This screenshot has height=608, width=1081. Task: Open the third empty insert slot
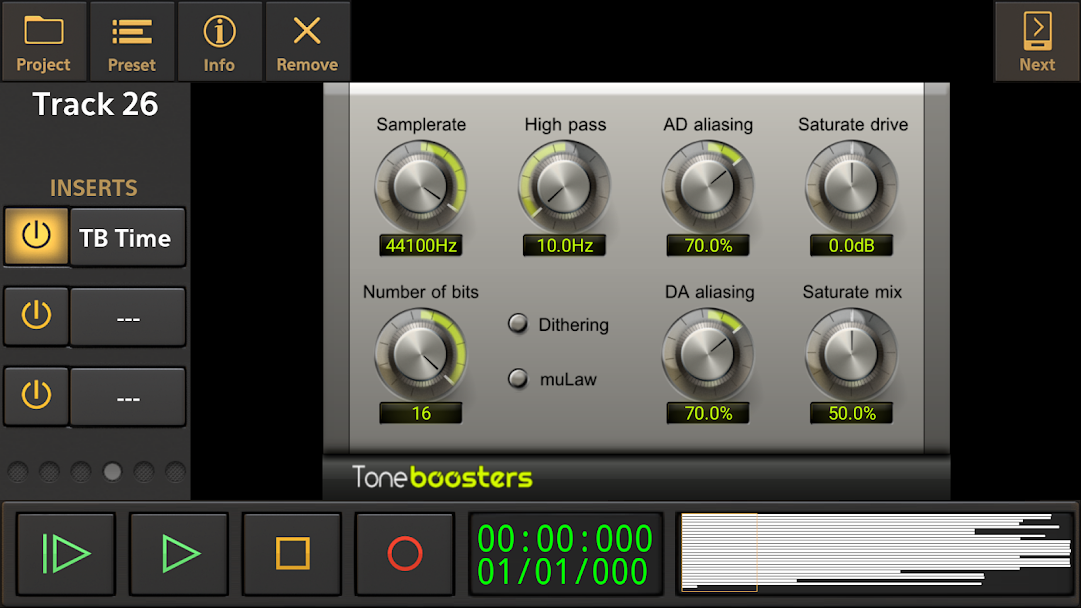pyautogui.click(x=128, y=397)
